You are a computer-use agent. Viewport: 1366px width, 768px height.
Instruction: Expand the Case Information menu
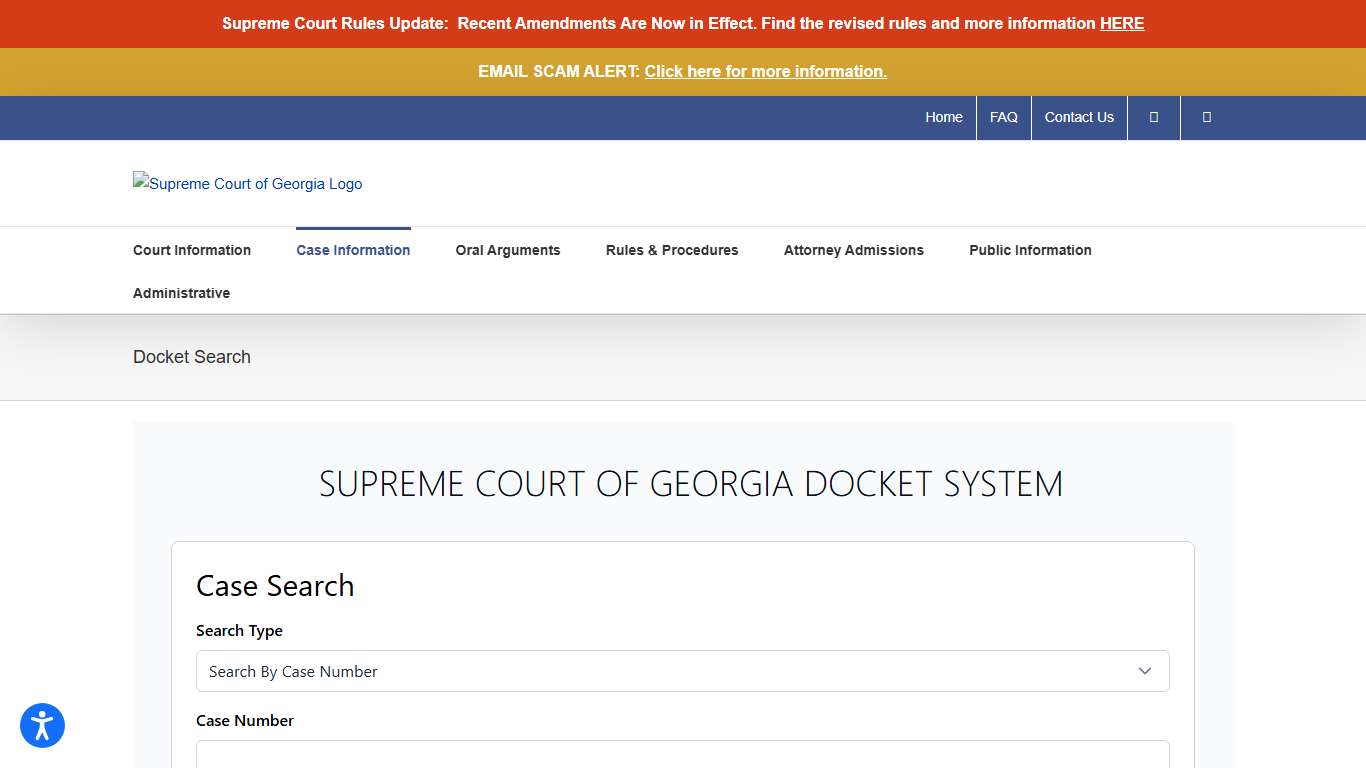pyautogui.click(x=353, y=250)
